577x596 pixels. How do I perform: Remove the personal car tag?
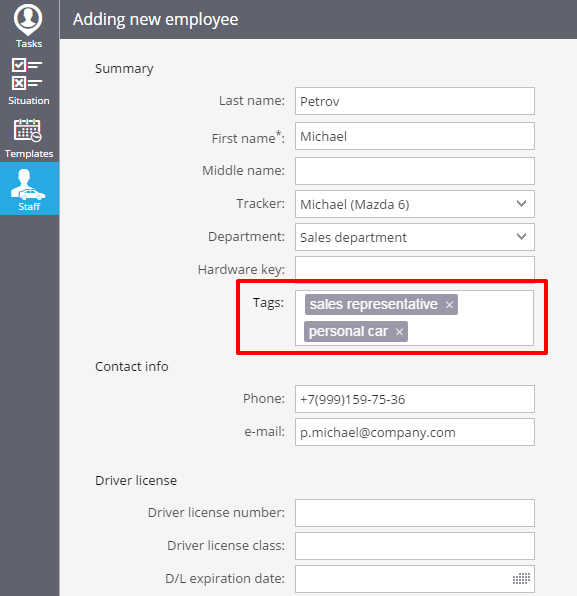click(399, 332)
